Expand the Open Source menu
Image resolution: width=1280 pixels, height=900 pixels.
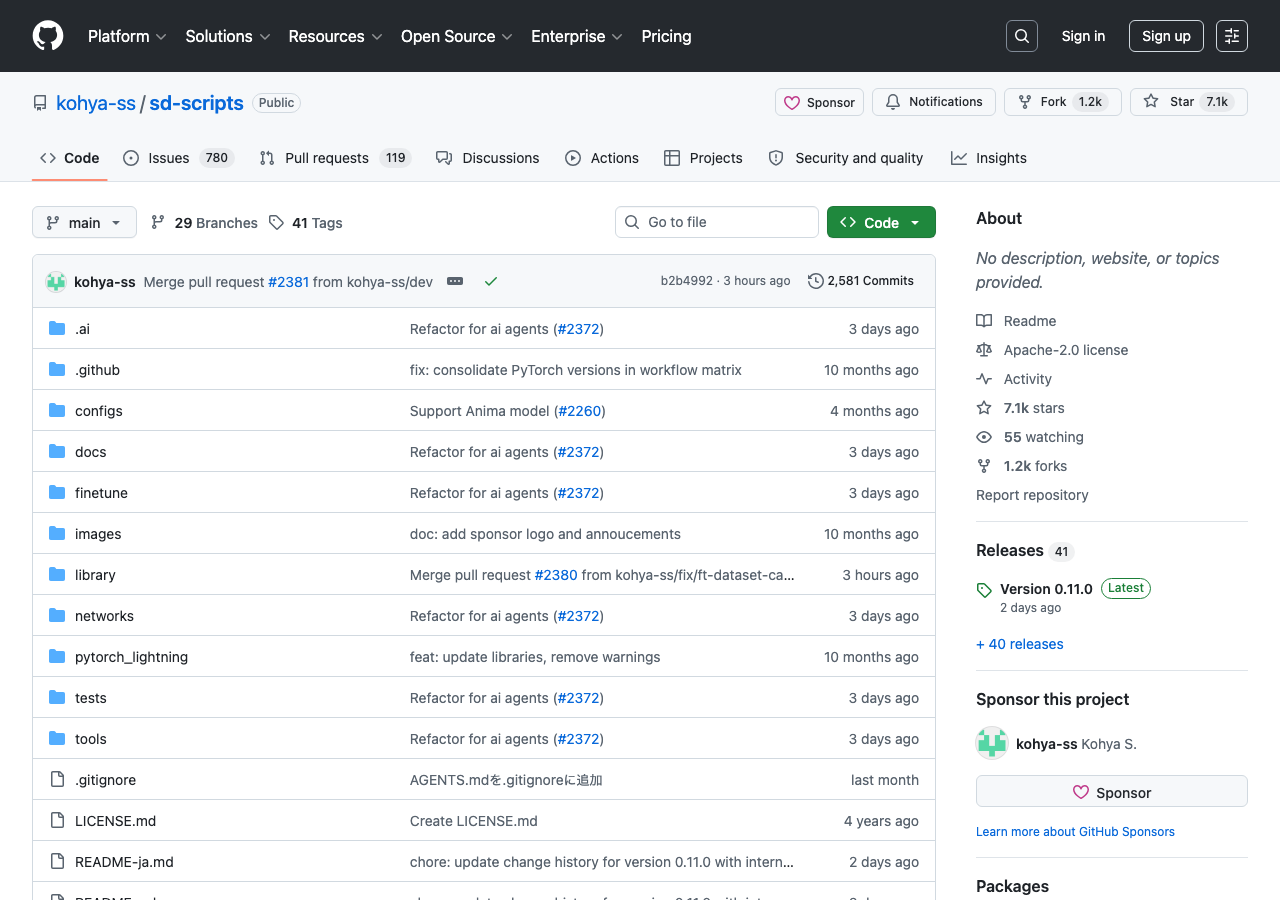[456, 36]
